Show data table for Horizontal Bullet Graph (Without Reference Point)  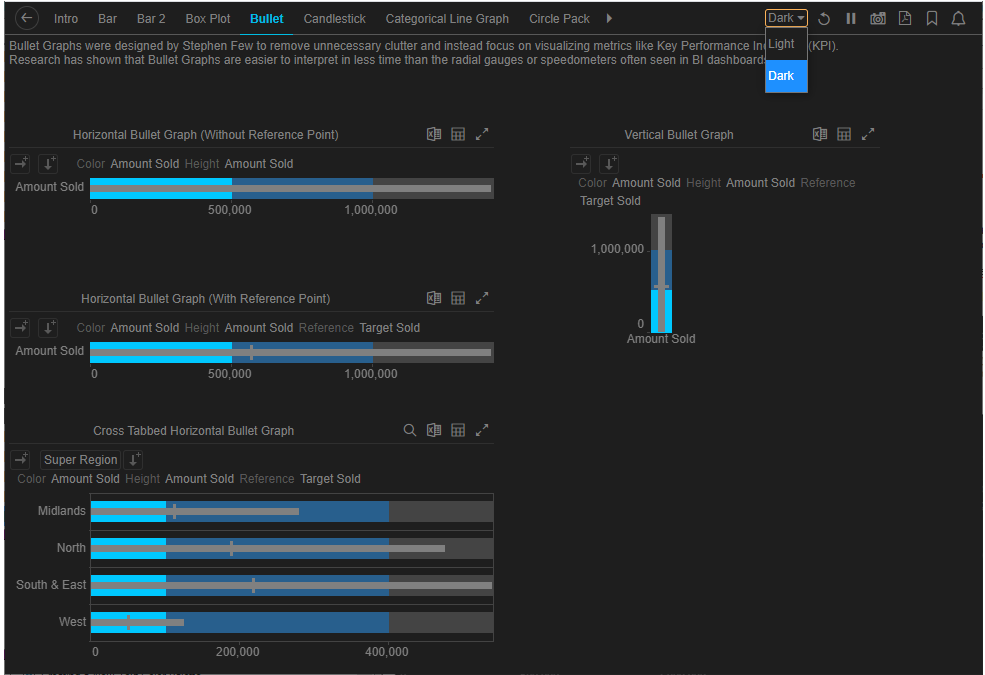[x=458, y=134]
